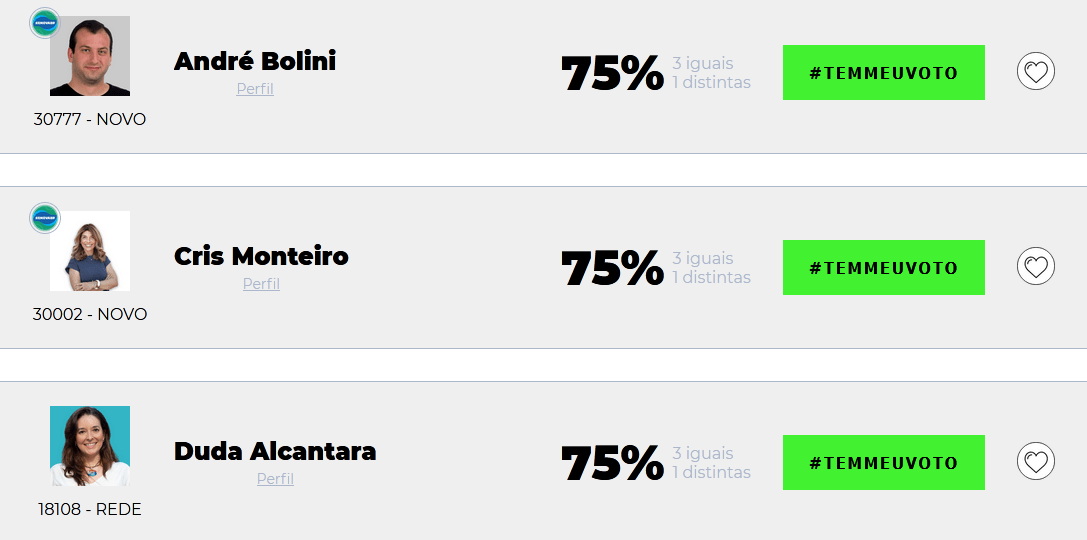Open the Perfil link under Duda Alcantara
The width and height of the screenshot is (1087, 540).
275,479
